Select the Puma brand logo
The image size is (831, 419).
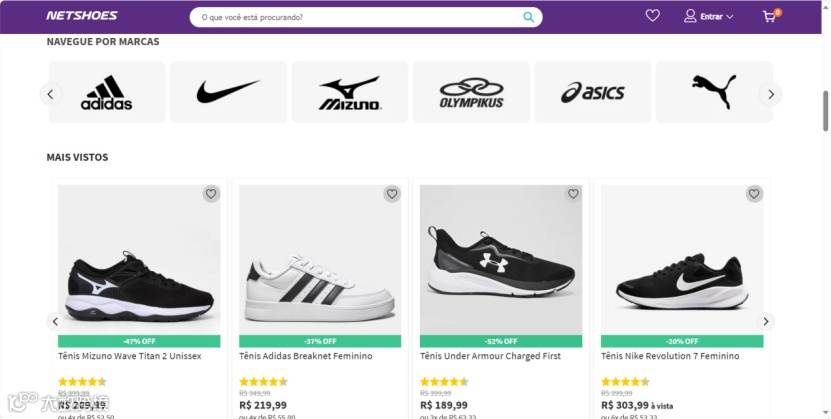(713, 93)
